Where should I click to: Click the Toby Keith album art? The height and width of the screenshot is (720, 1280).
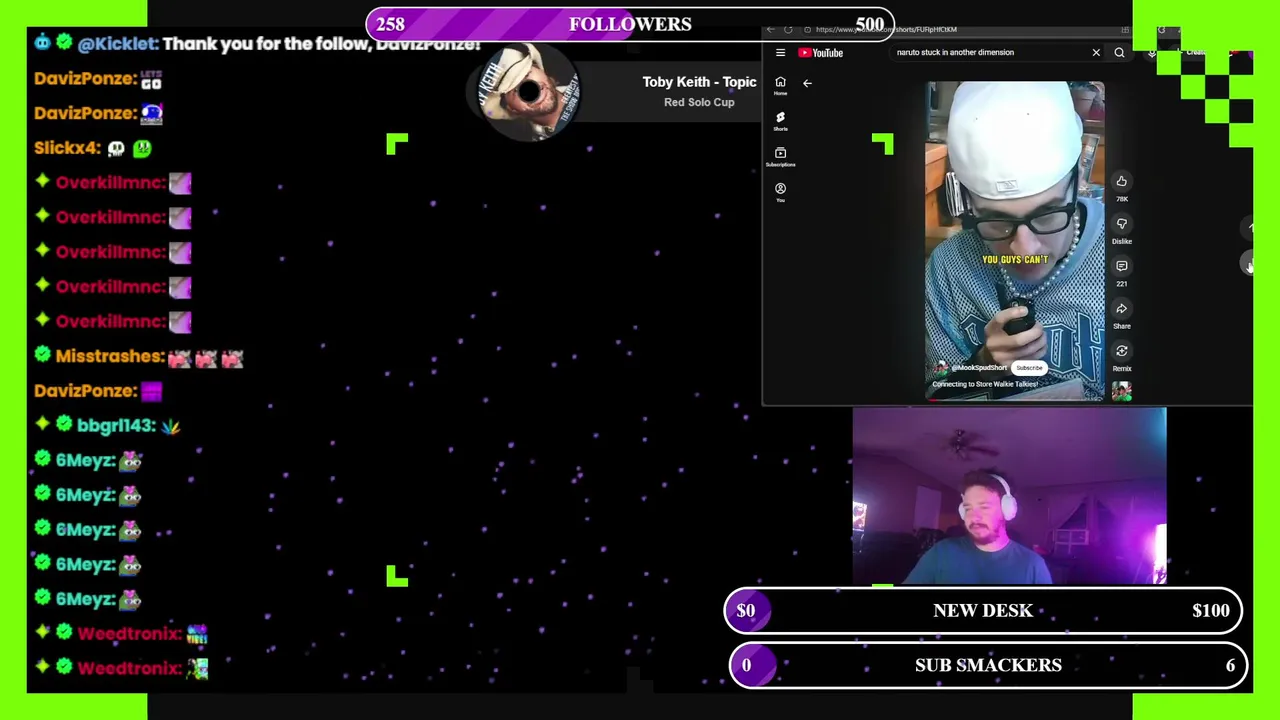527,92
